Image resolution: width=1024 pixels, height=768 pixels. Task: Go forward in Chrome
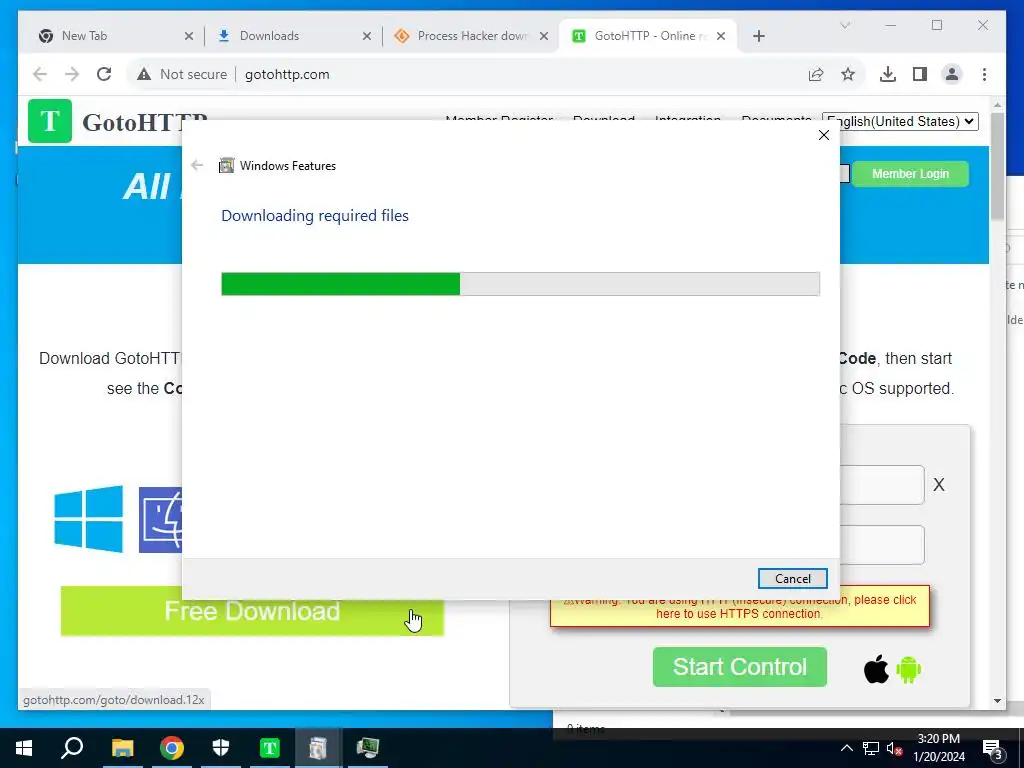tap(72, 74)
